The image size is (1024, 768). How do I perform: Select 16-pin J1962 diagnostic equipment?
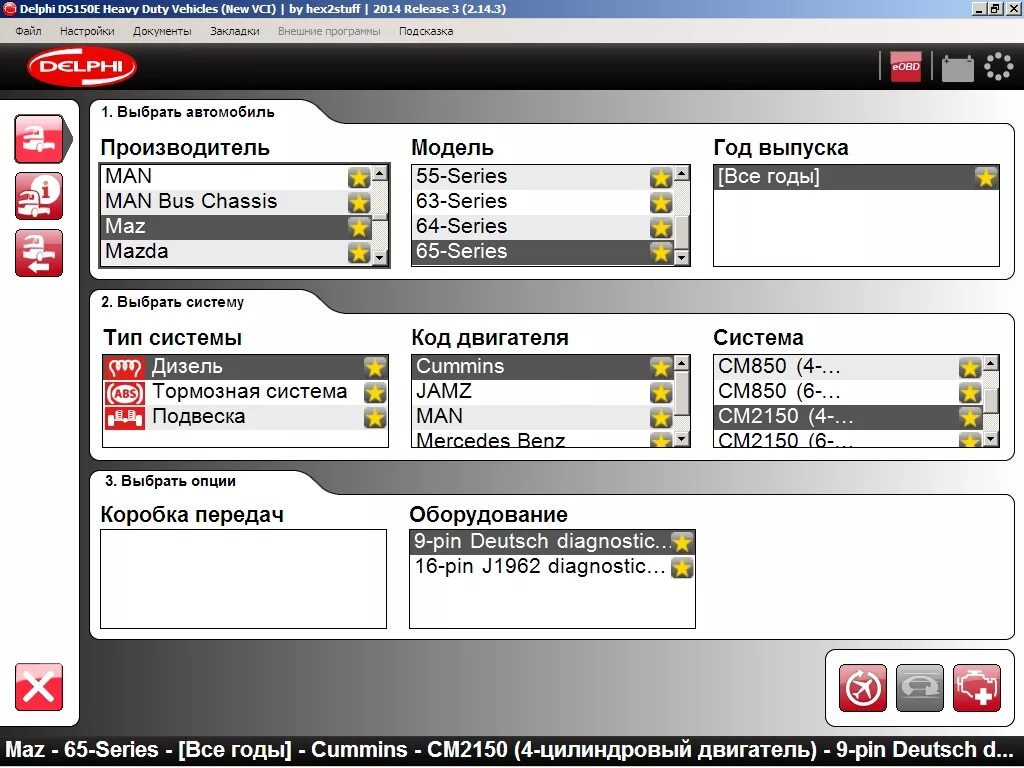[x=552, y=566]
